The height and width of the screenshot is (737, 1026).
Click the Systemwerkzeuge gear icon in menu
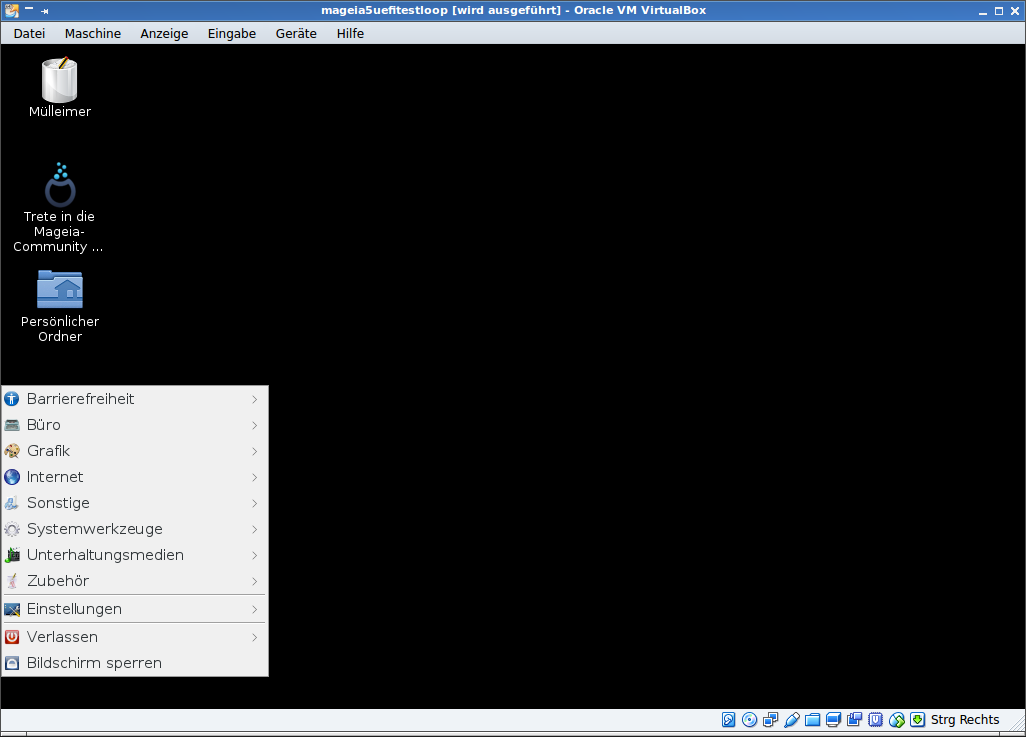click(x=12, y=529)
